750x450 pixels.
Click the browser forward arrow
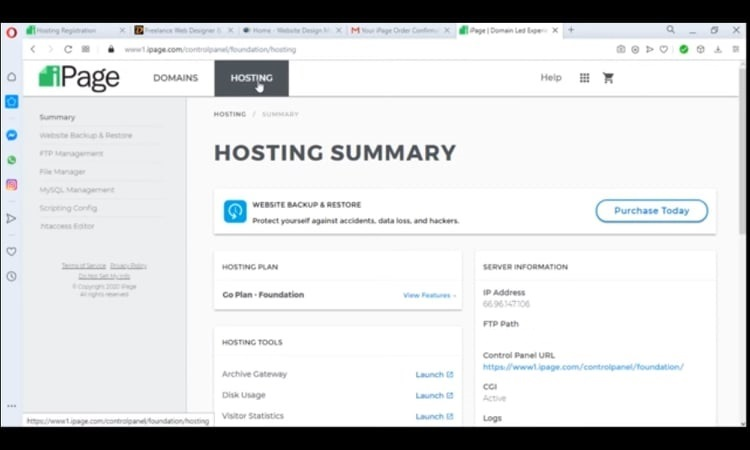(50, 49)
